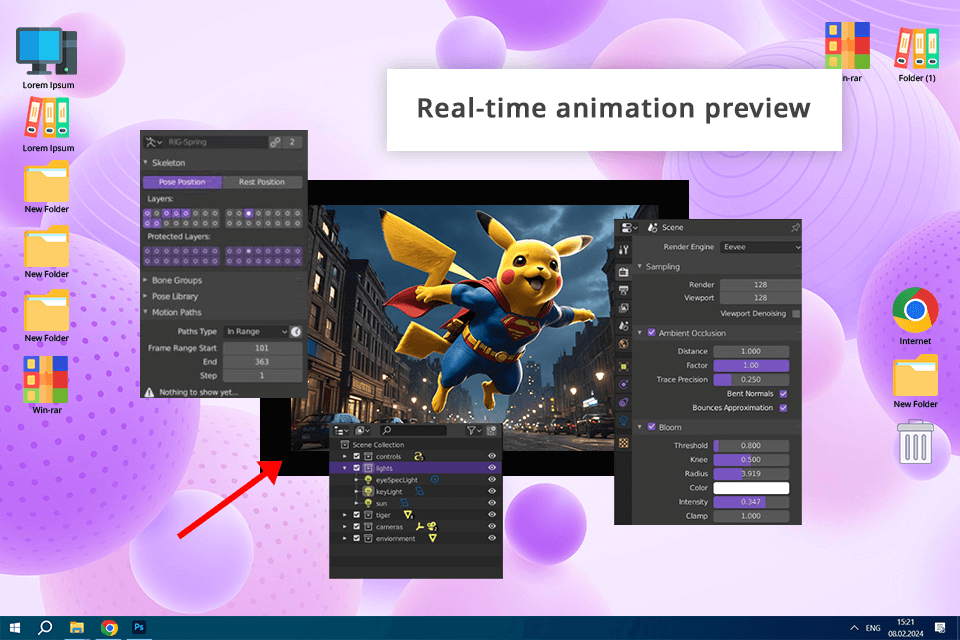Click the eyeSpecLight light bulb icon
The width and height of the screenshot is (960, 640).
pos(368,480)
